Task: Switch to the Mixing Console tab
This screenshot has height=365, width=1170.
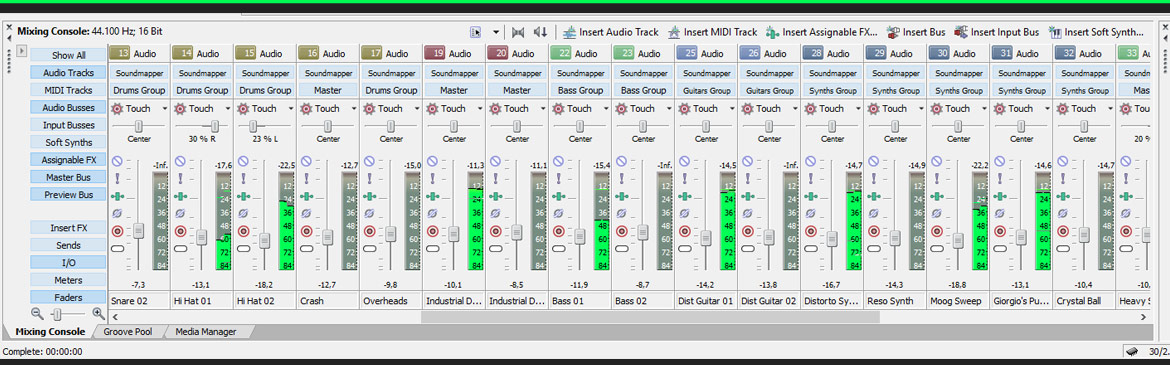Action: point(50,331)
